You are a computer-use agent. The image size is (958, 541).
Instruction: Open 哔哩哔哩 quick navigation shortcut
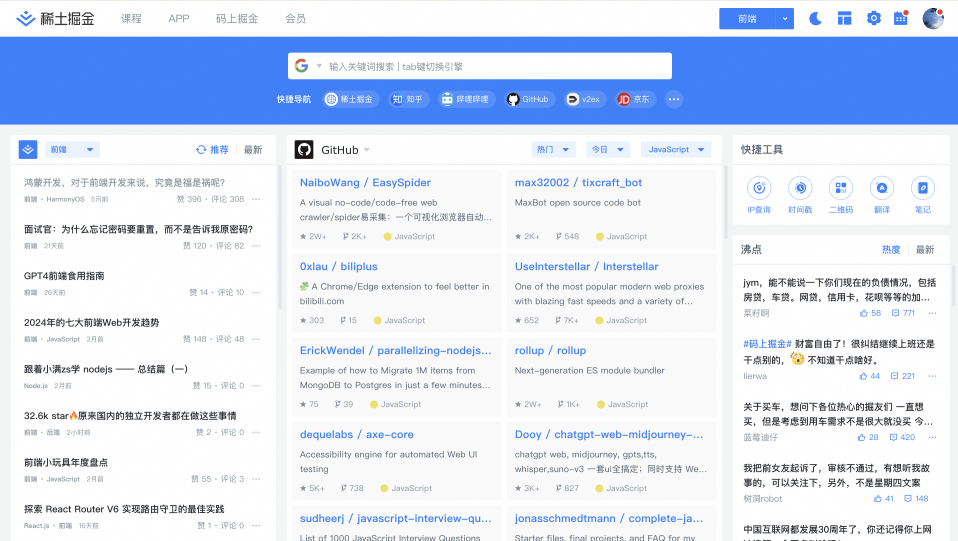467,99
